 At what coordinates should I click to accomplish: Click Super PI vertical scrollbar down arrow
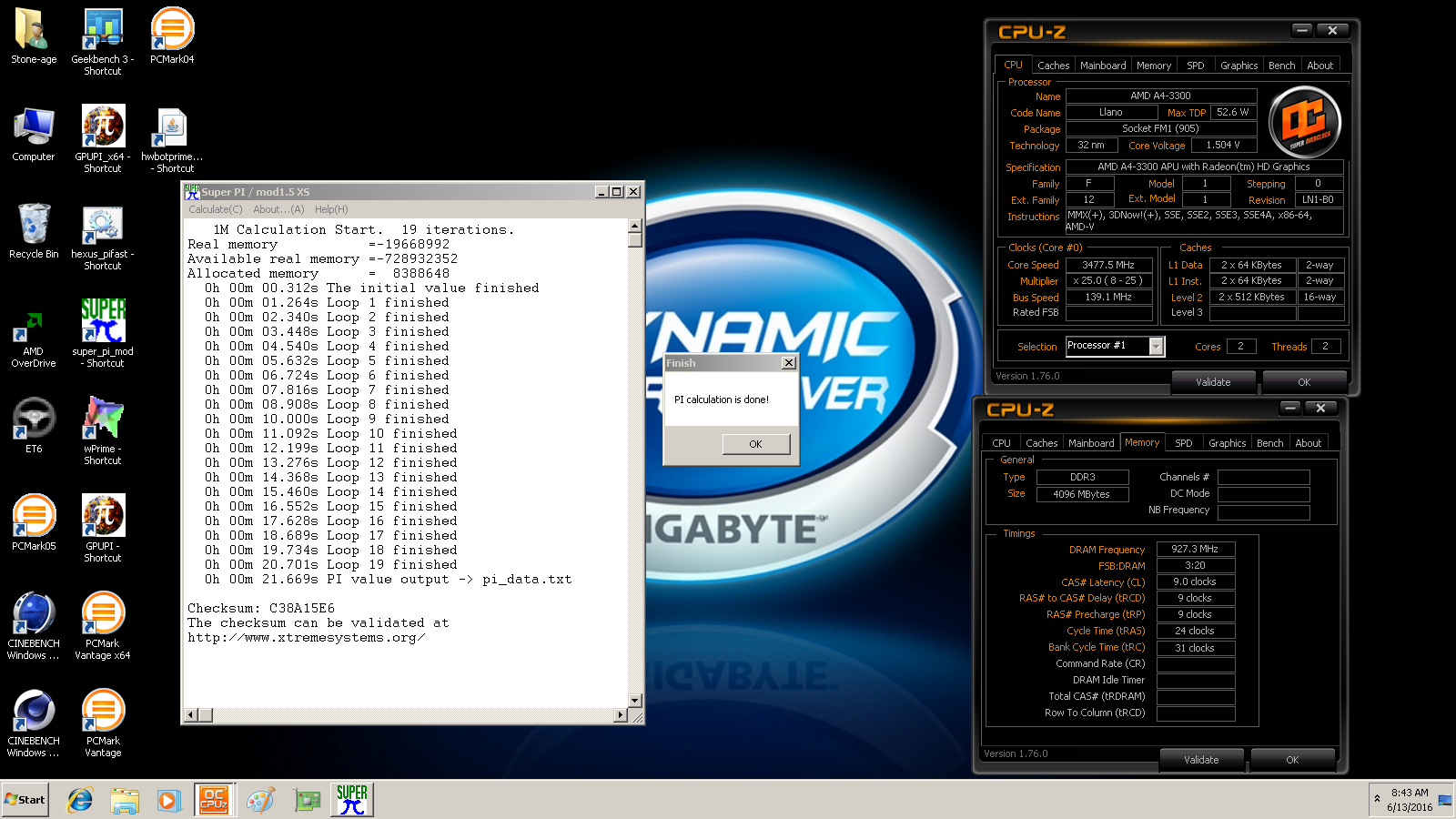click(635, 701)
